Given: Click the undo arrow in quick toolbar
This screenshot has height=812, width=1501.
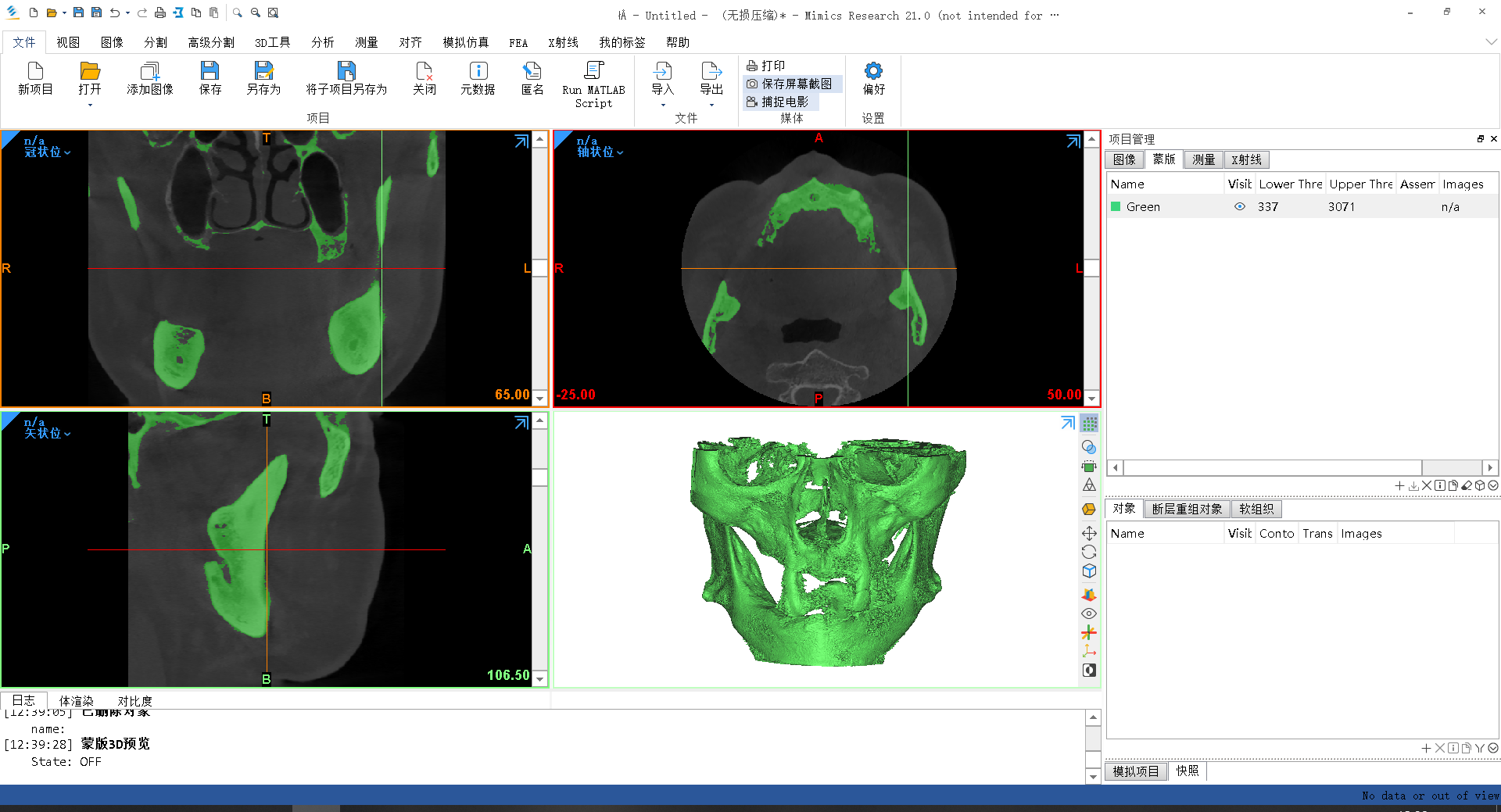Looking at the screenshot, I should point(115,13).
